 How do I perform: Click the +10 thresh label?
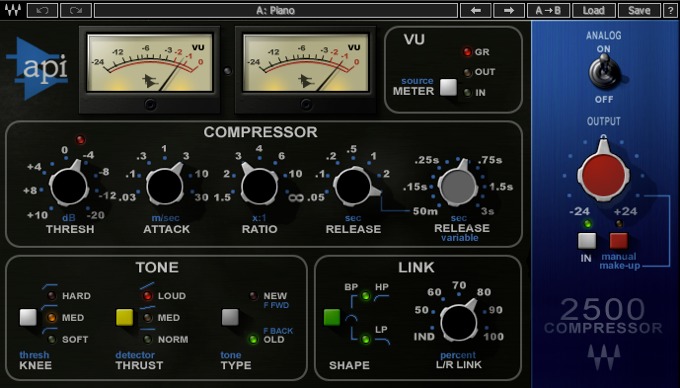point(37,215)
